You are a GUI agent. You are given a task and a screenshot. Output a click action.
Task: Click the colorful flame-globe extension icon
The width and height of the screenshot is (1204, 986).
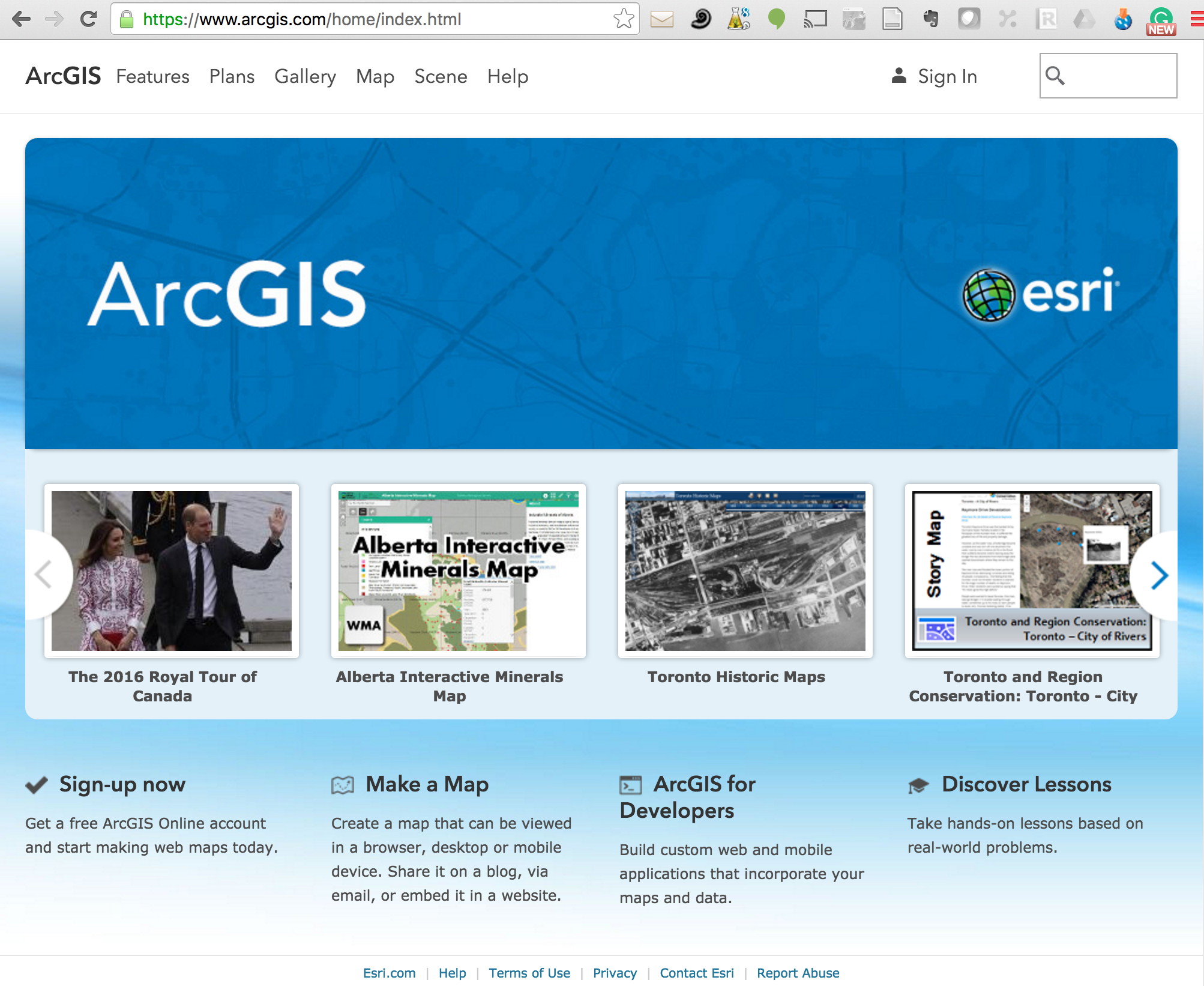(x=1123, y=19)
